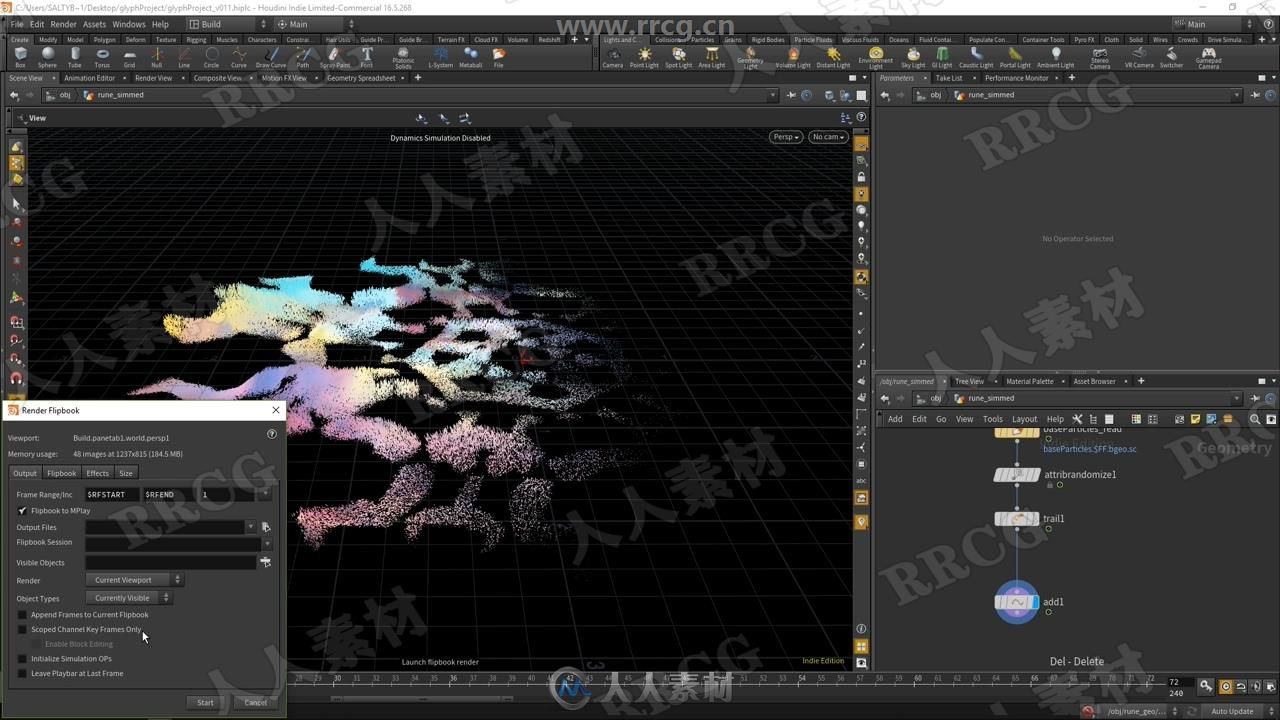Select the attribrandomize1 node
This screenshot has height=720, width=1280.
pos(1016,475)
